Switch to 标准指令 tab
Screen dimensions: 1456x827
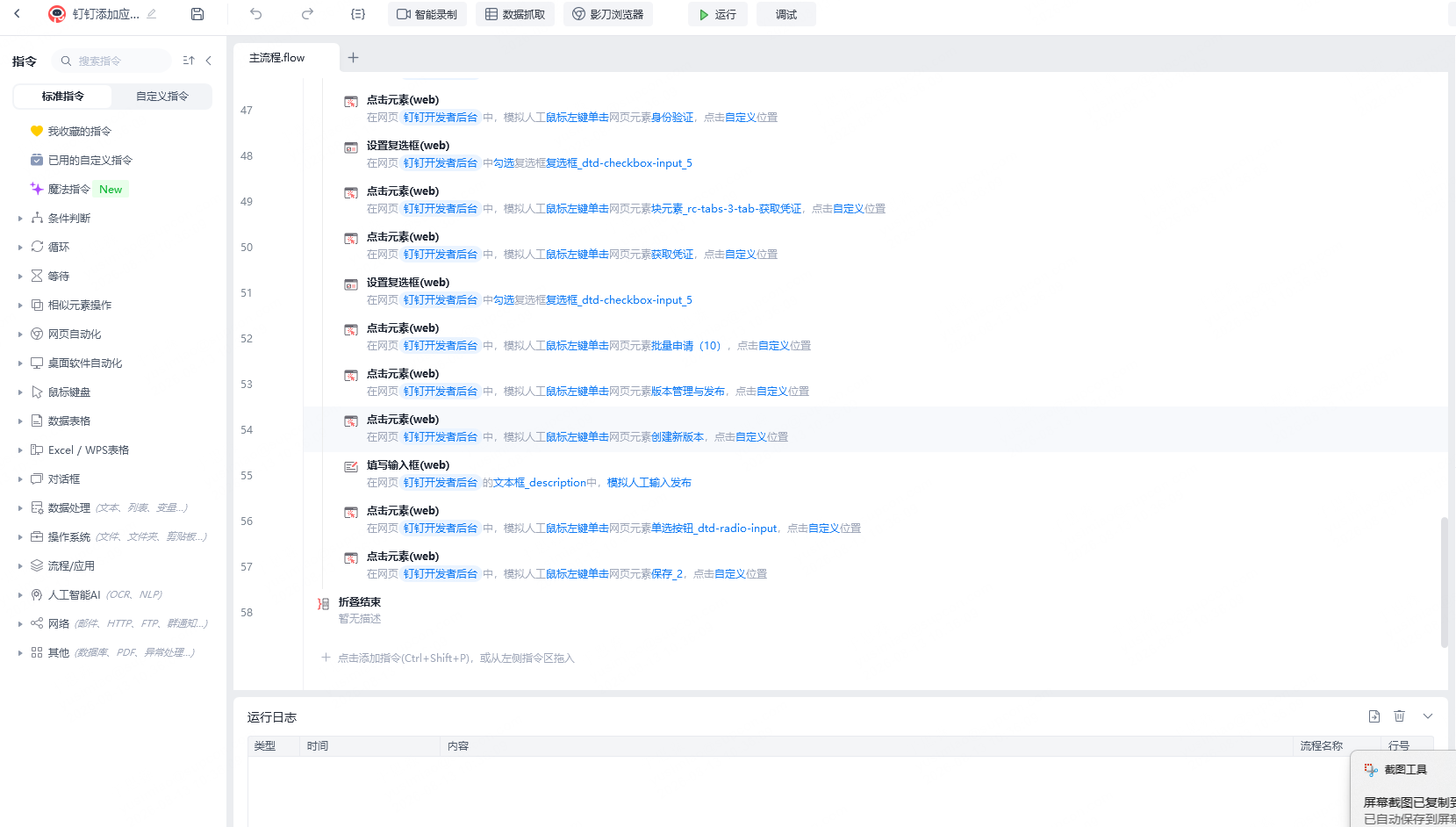pos(62,97)
